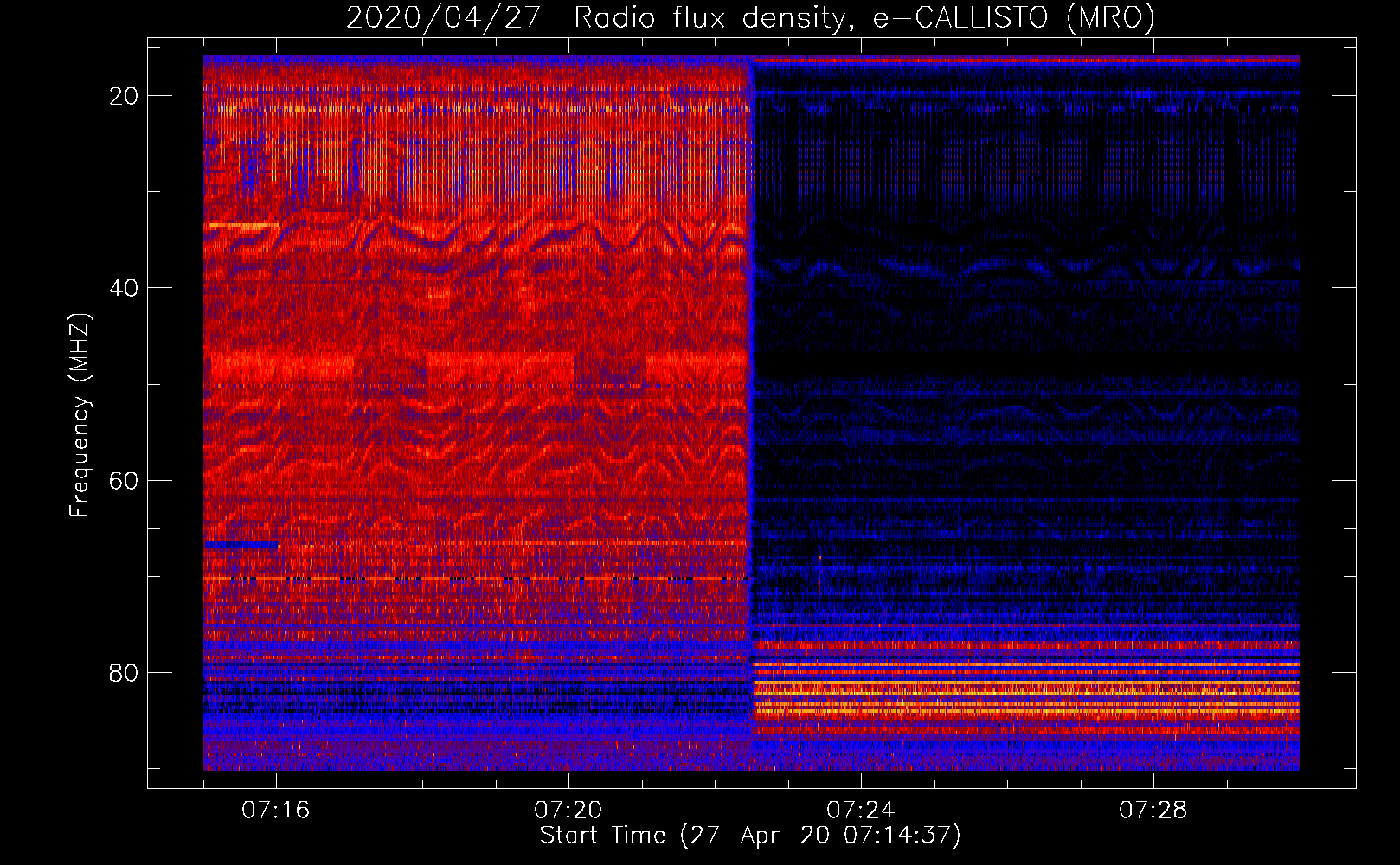Viewport: 1400px width, 865px height.
Task: Click the 'Frequency (MHZ)' axis label
Action: tap(80, 415)
